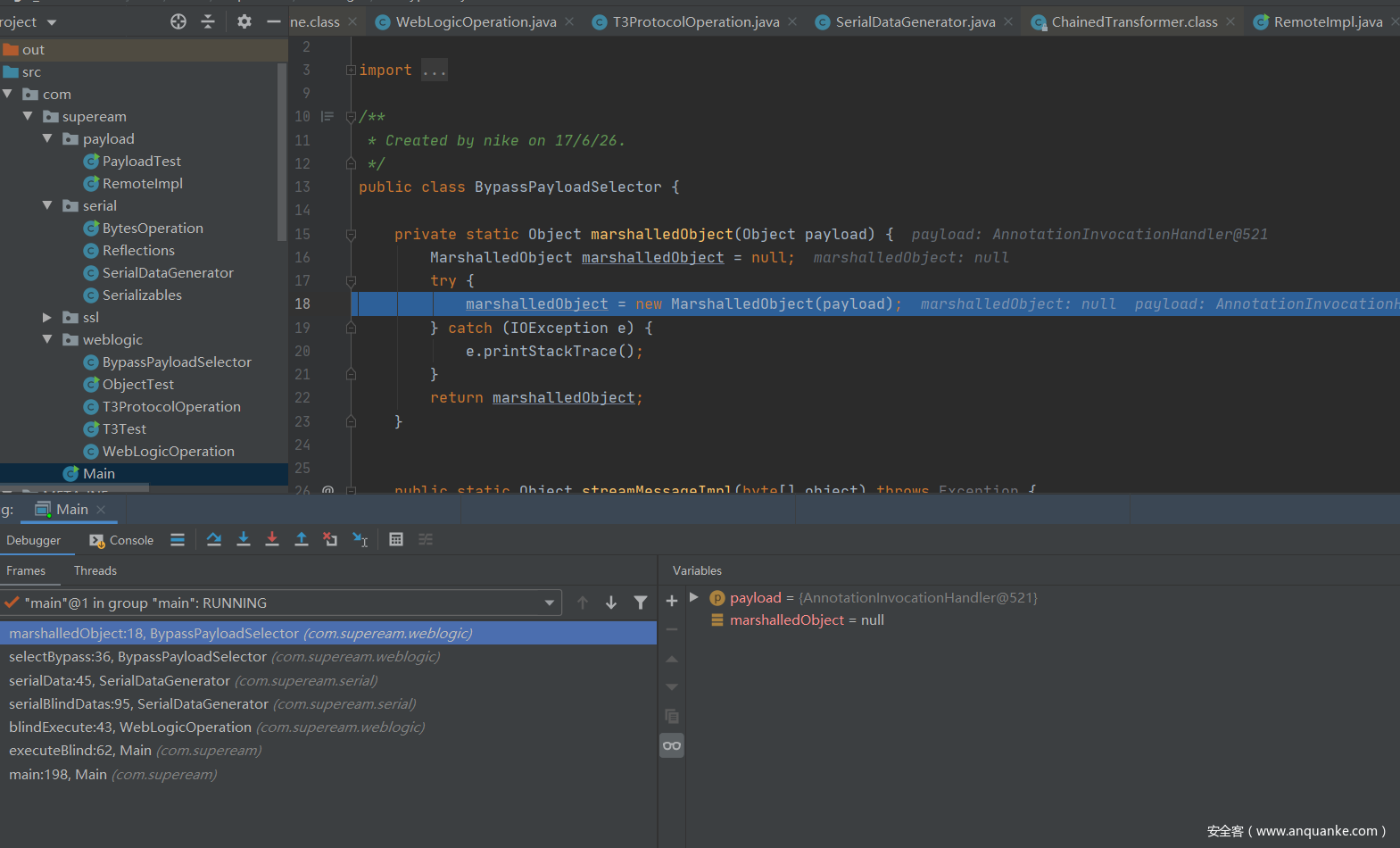
Task: Toggle the show watches glasses button
Action: (672, 745)
